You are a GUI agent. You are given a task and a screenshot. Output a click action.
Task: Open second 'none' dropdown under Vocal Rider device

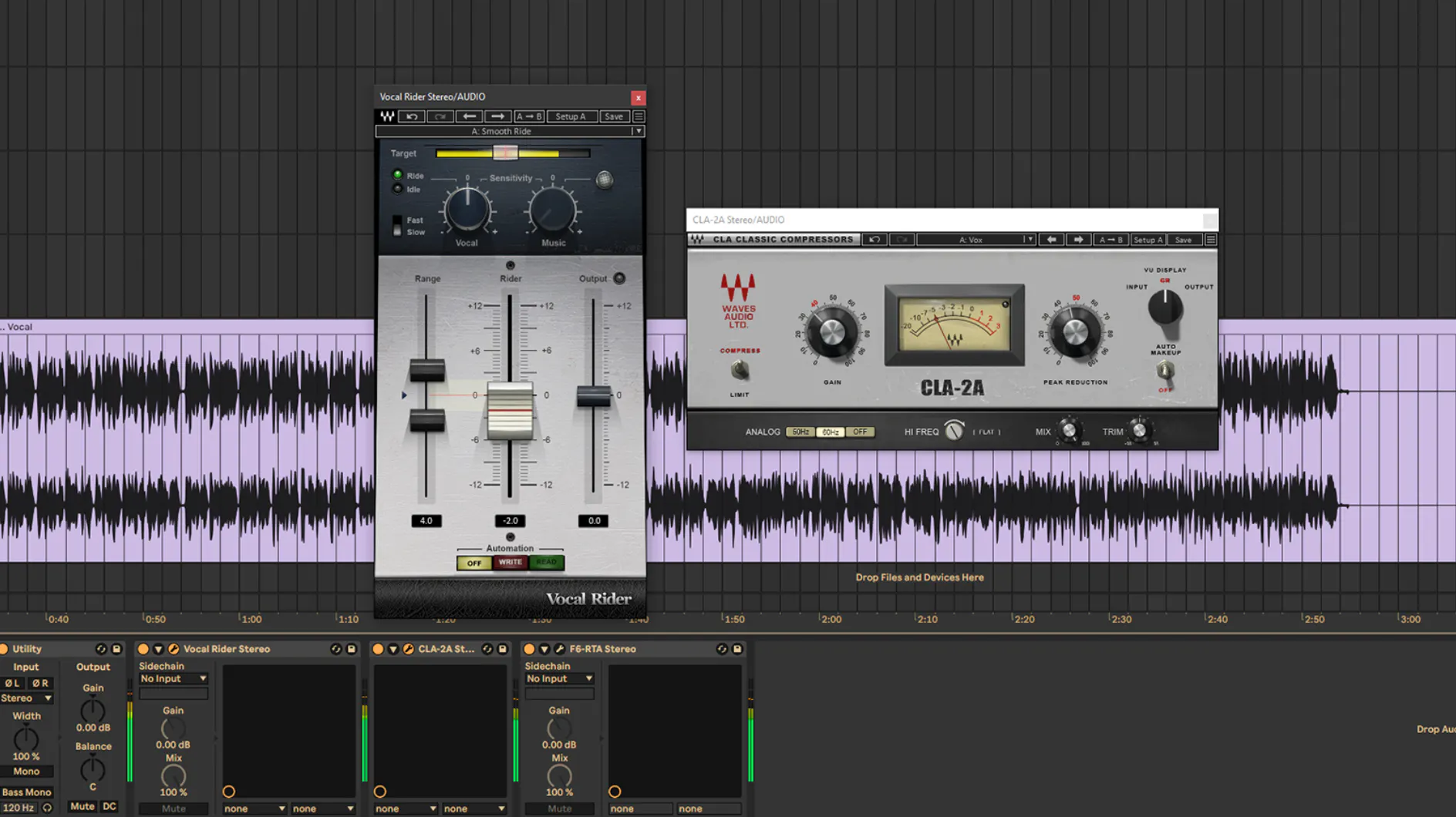pos(323,809)
